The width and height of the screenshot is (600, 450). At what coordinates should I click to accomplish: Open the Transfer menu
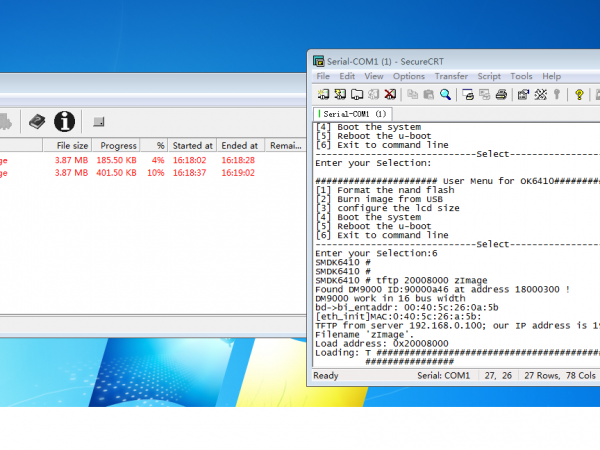point(451,76)
